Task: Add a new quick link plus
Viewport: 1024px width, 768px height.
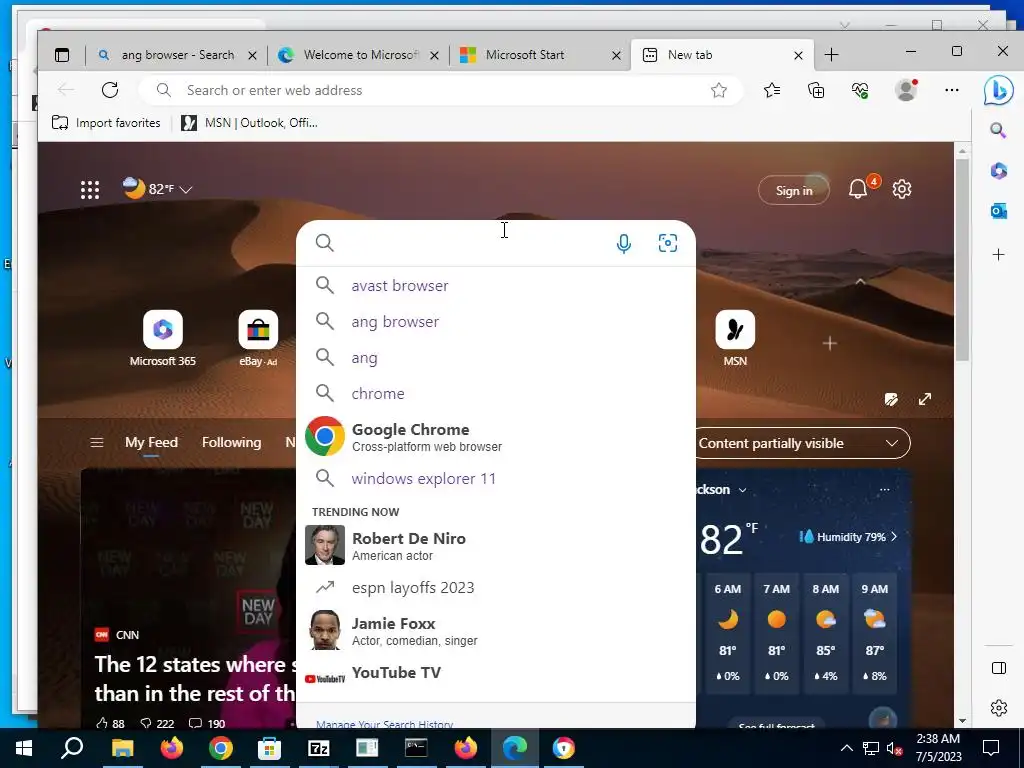Action: click(830, 344)
